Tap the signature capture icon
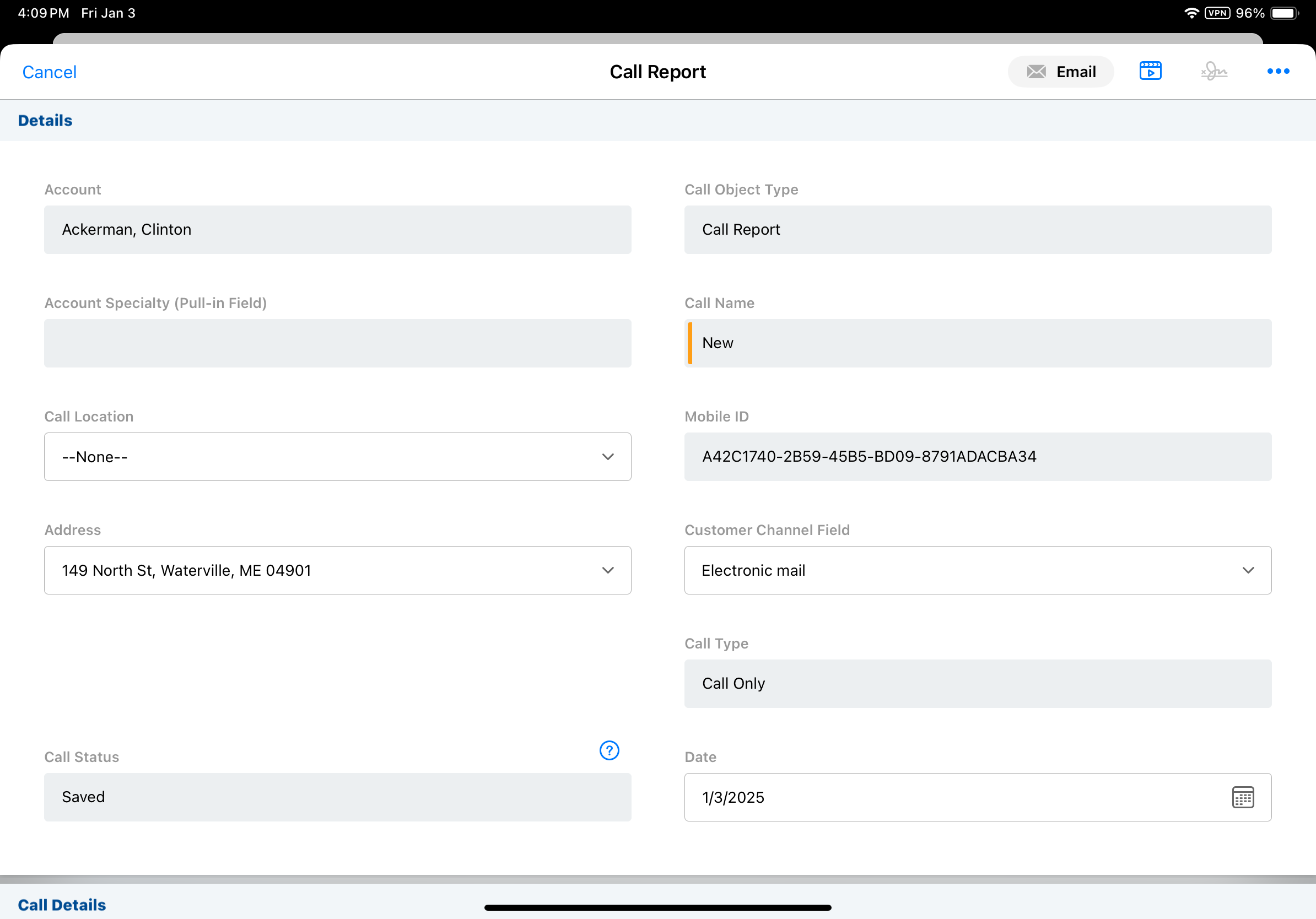 click(x=1214, y=72)
